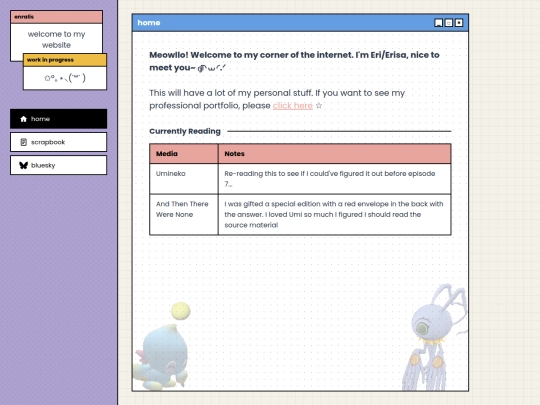This screenshot has height=405, width=540.
Task: Open the scrapbook navigation button
Action: pos(59,142)
